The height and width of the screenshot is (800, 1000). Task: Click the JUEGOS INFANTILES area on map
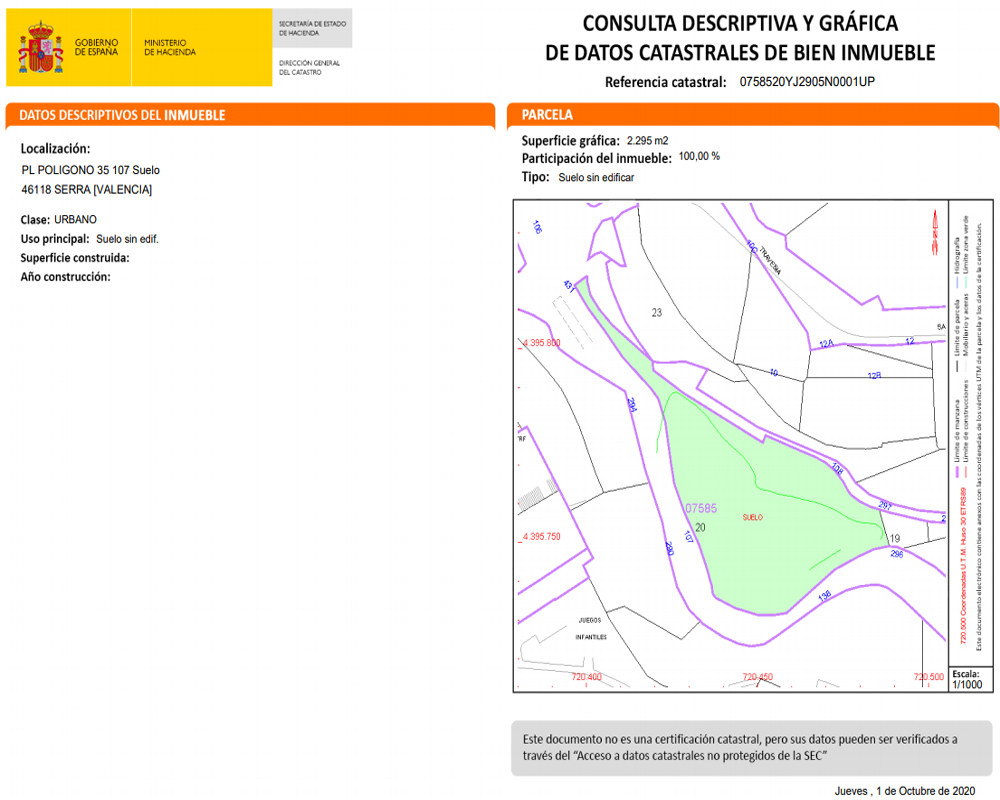[590, 628]
